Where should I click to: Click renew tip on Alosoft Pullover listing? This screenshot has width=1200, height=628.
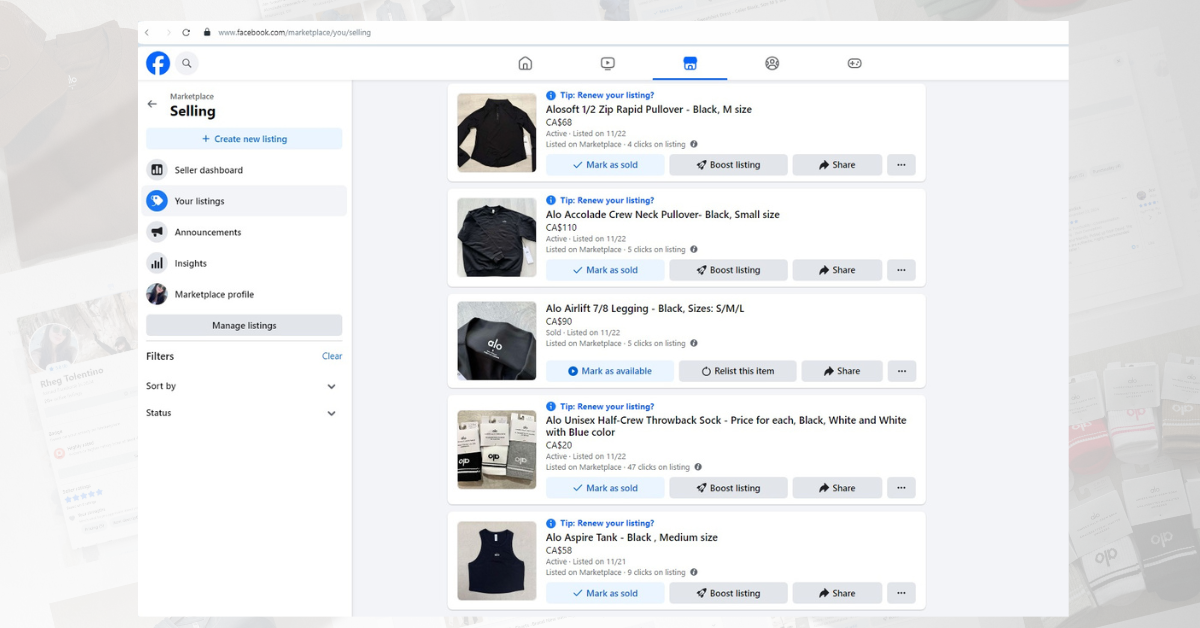[600, 95]
